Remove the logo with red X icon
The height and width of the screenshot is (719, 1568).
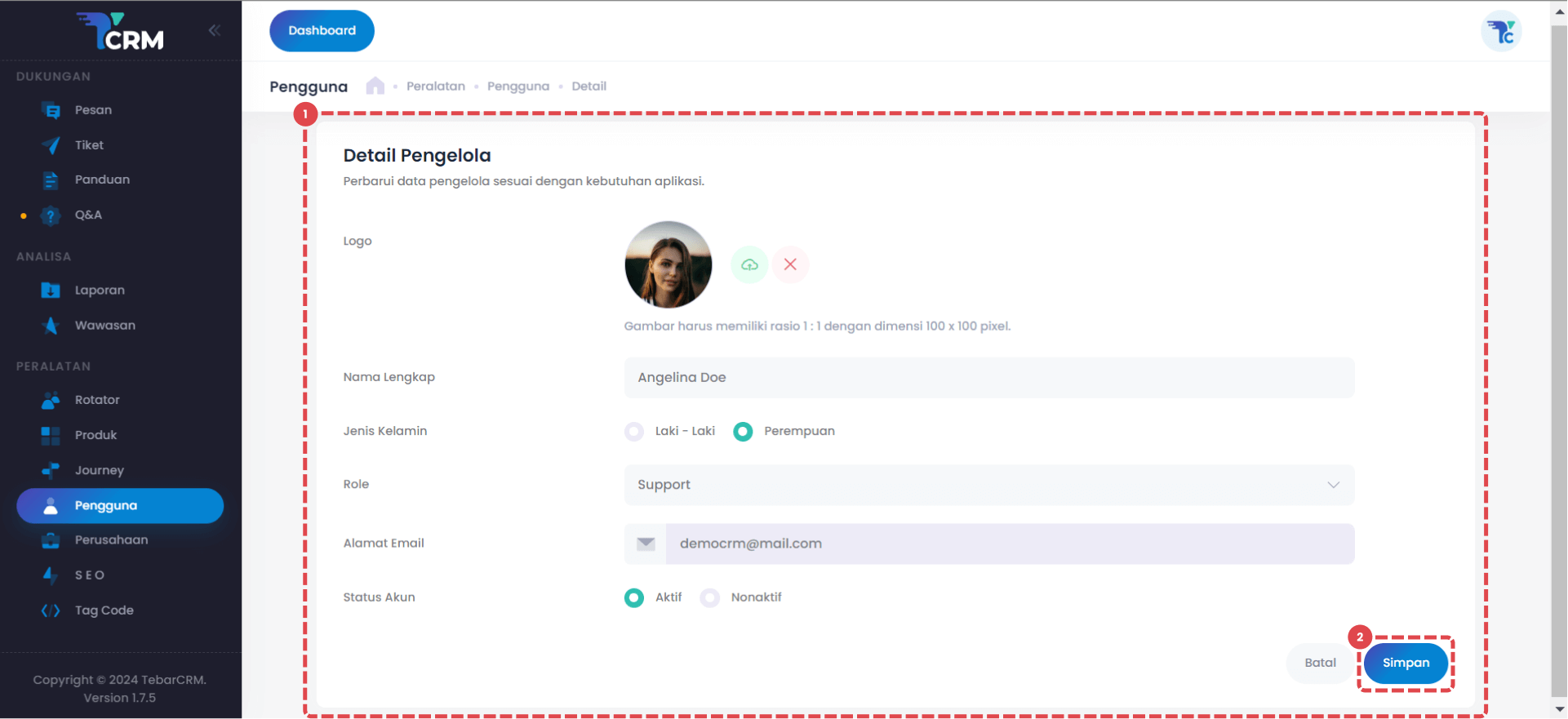point(790,264)
